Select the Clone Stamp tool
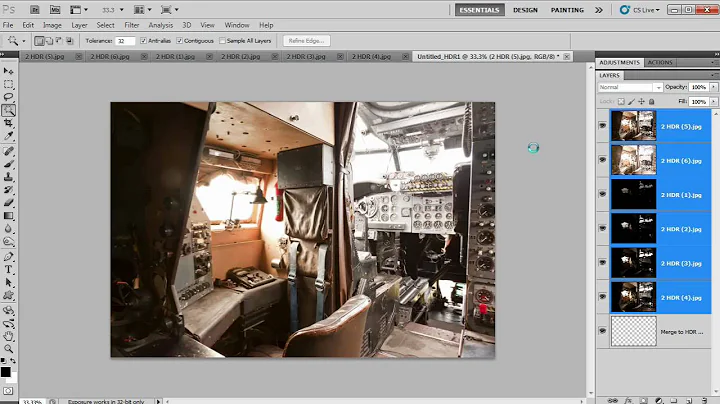This screenshot has height=404, width=720. pyautogui.click(x=8, y=177)
